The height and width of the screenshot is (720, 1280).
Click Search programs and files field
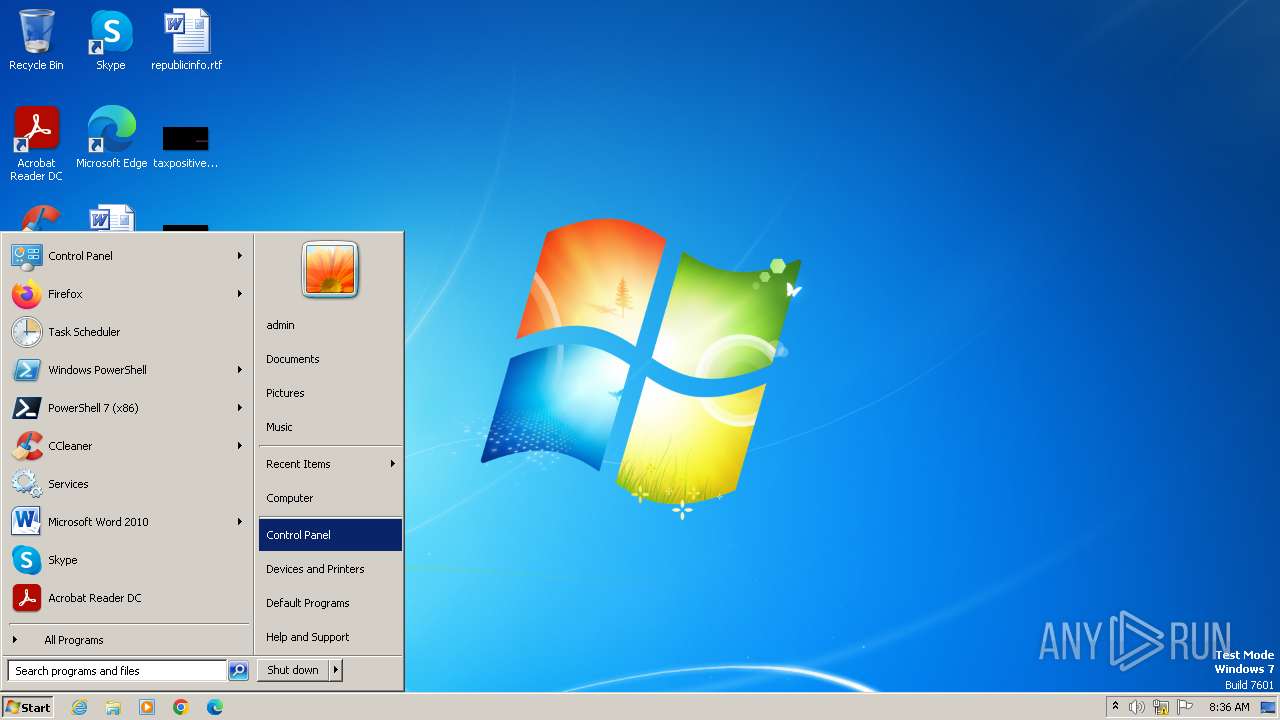coord(117,671)
